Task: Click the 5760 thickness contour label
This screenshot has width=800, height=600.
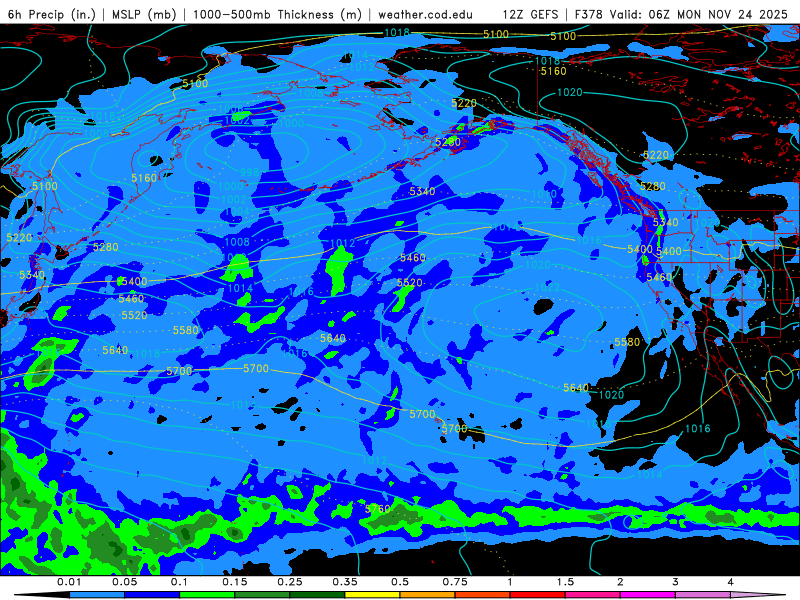Action: click(378, 509)
